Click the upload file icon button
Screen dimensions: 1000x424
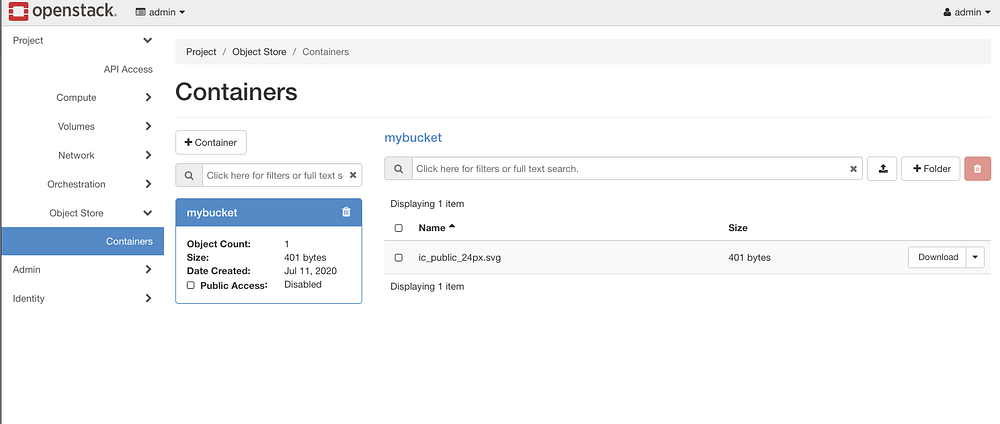click(882, 169)
